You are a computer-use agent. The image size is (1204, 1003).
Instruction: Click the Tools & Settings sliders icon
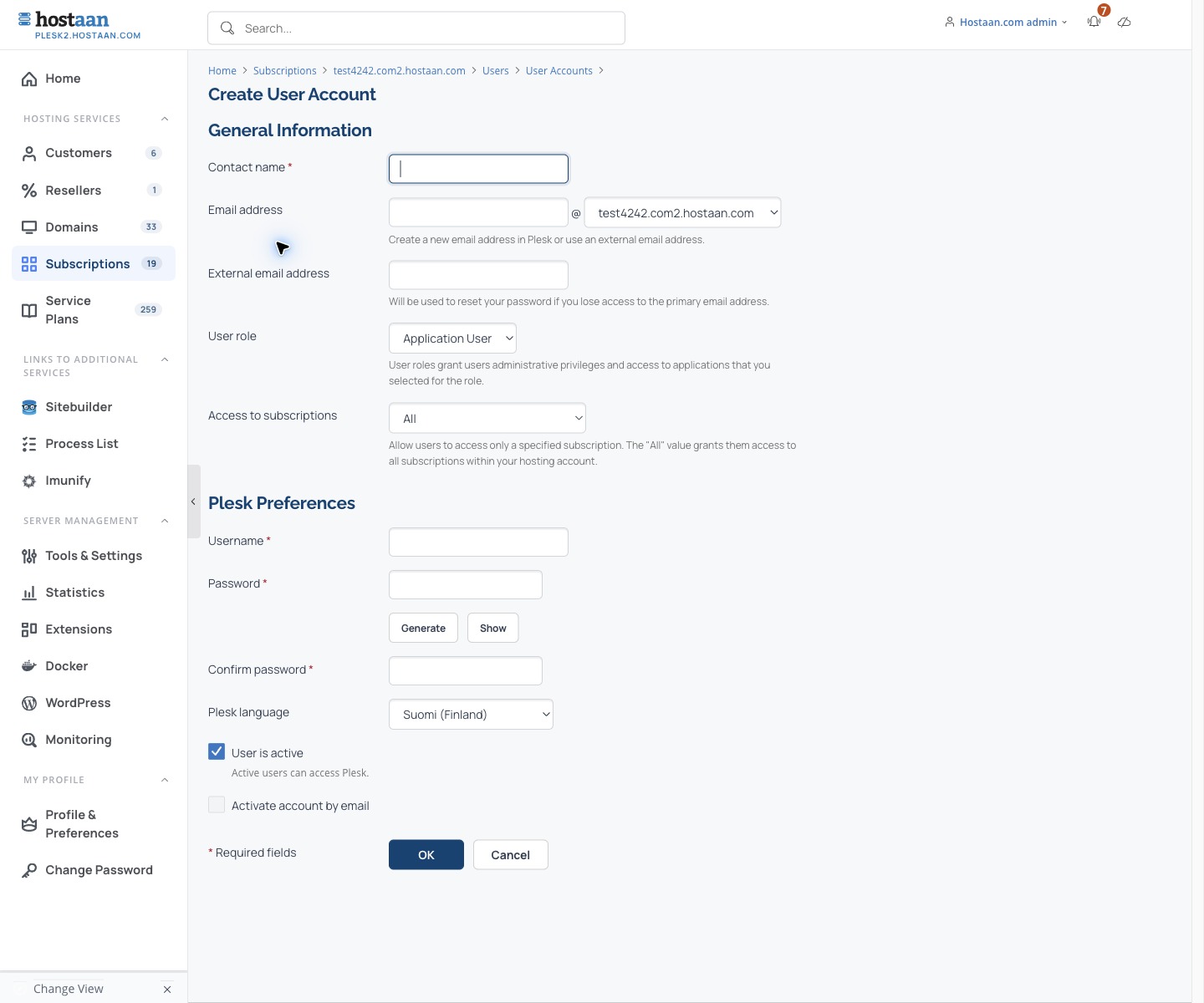(x=29, y=556)
